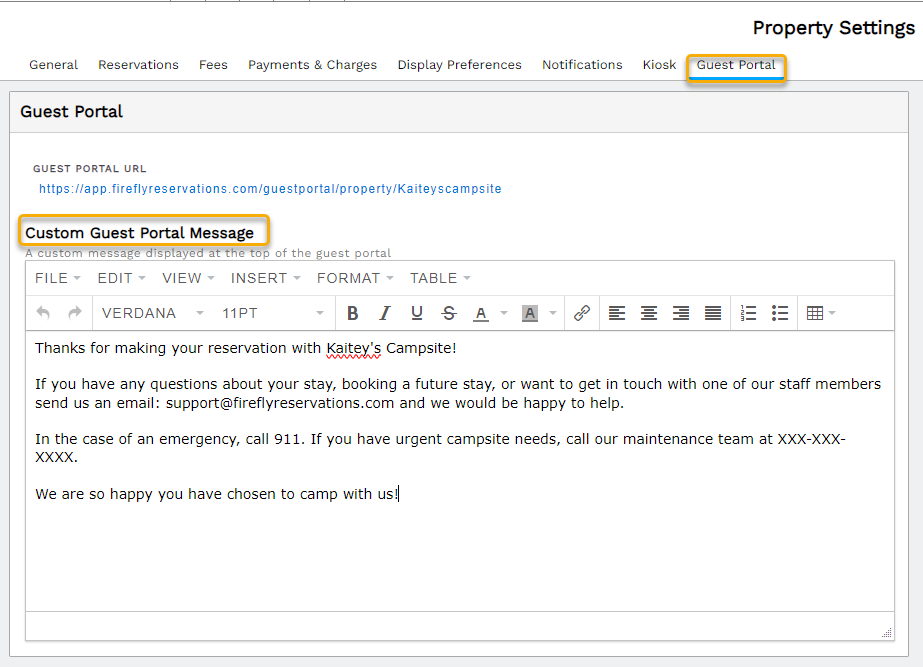
Task: Apply italic formatting to text
Action: [x=384, y=313]
